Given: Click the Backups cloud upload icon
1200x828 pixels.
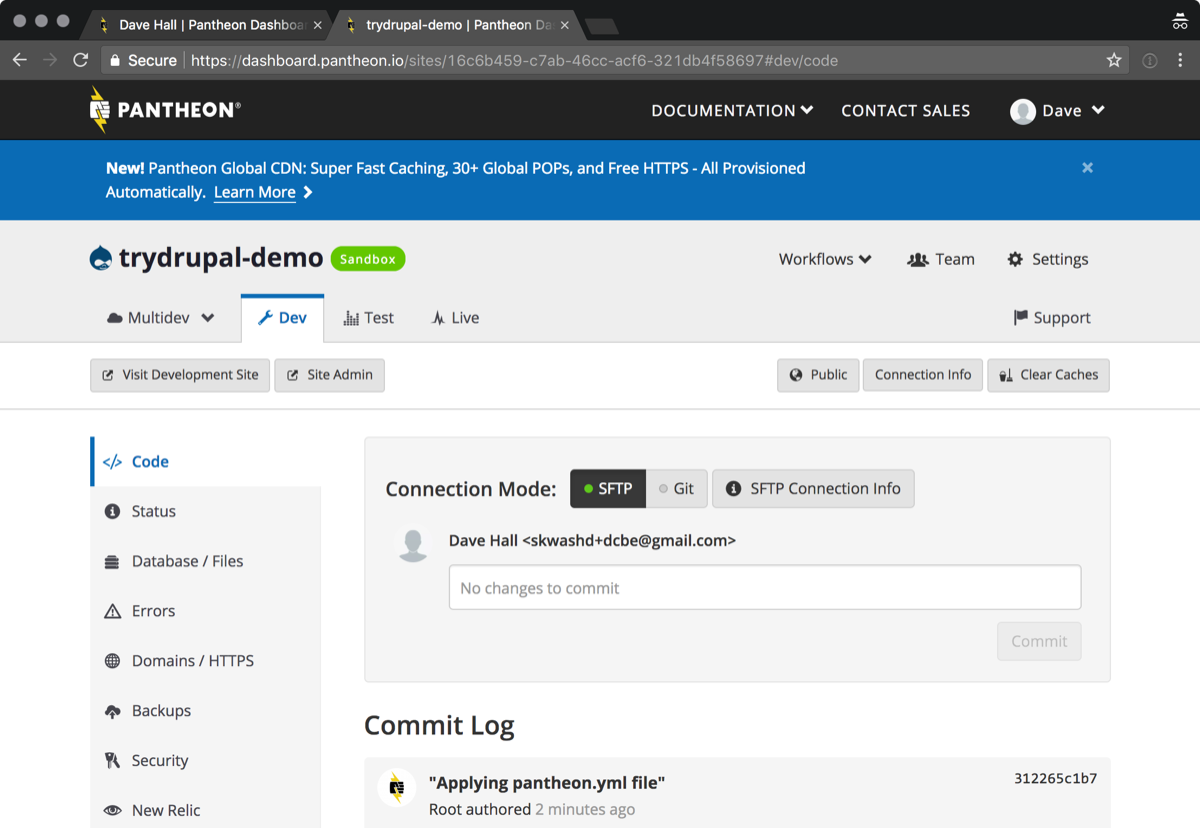Looking at the screenshot, I should point(112,711).
